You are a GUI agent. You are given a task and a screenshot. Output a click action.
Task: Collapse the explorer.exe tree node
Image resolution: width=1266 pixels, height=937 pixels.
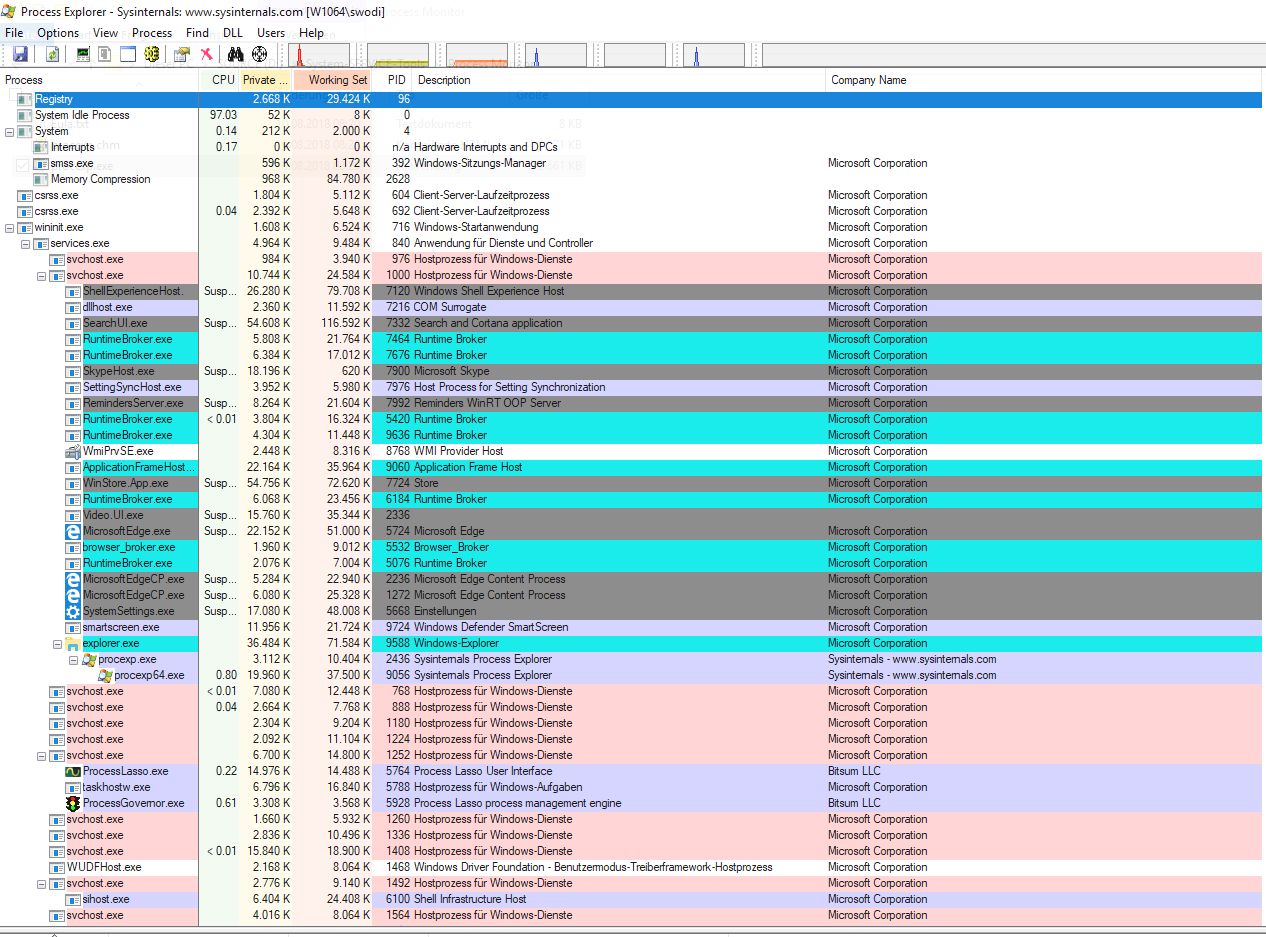pos(58,643)
